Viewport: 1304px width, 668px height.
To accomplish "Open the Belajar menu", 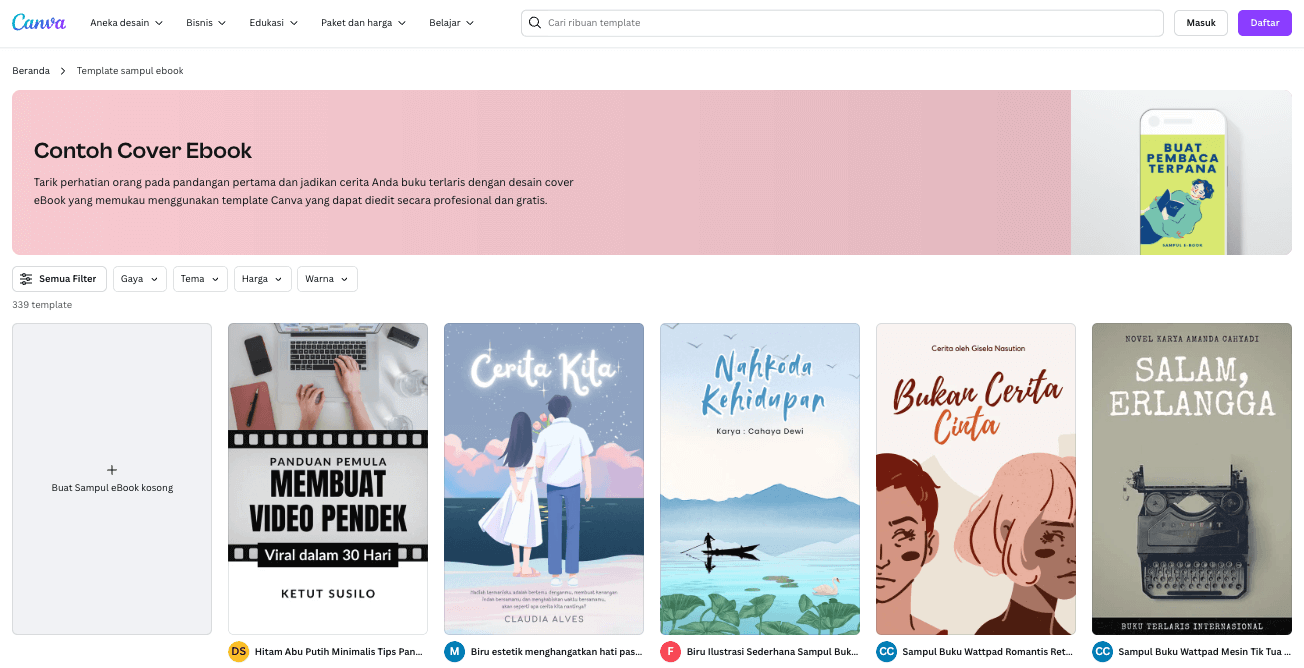I will pos(451,22).
